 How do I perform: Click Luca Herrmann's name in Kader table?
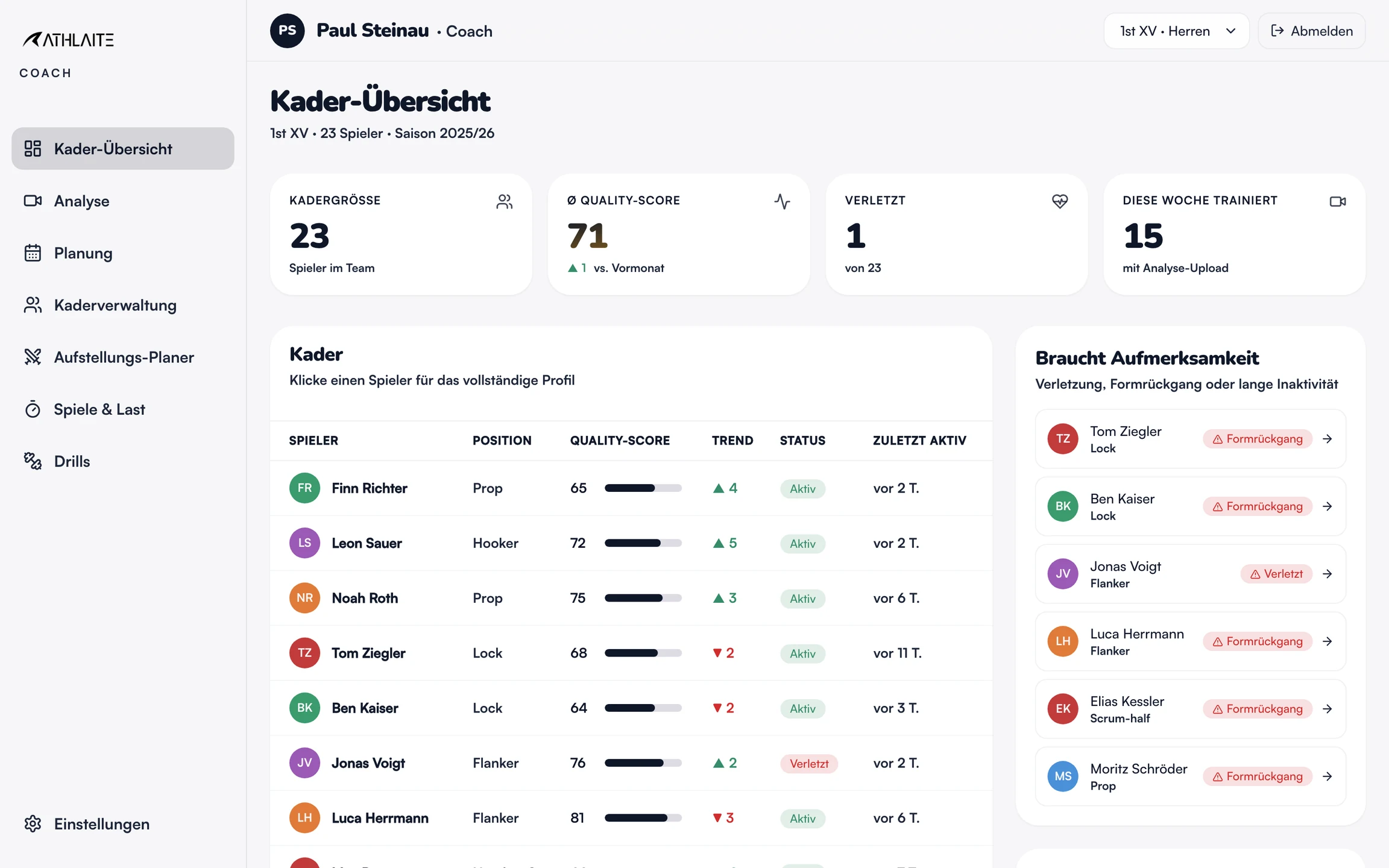(380, 818)
